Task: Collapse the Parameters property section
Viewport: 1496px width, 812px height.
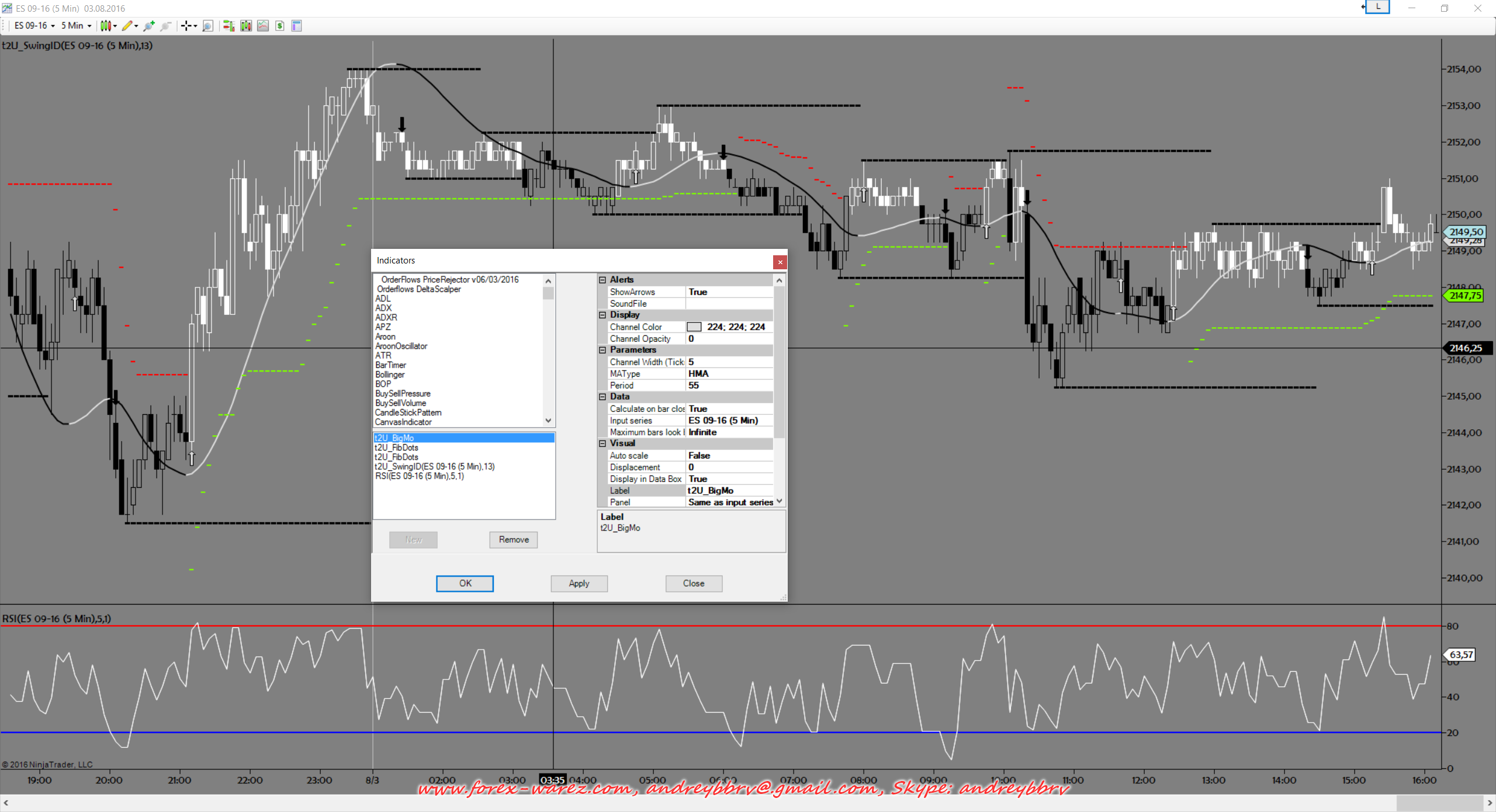Action: pos(602,350)
